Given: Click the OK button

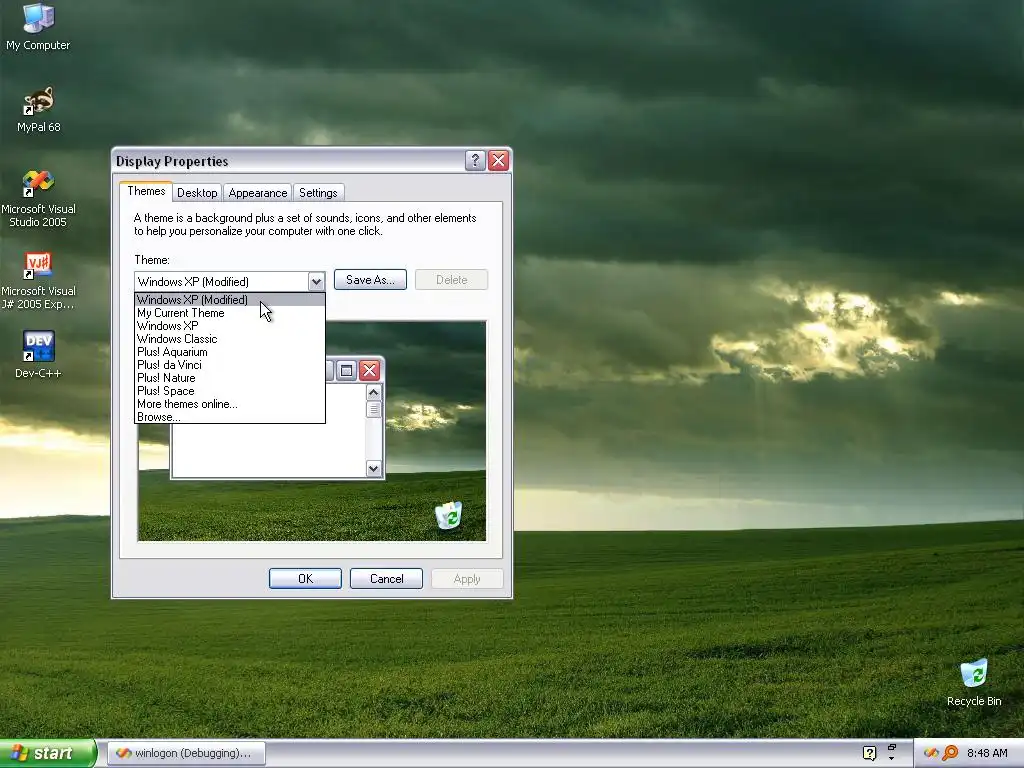Looking at the screenshot, I should (305, 579).
